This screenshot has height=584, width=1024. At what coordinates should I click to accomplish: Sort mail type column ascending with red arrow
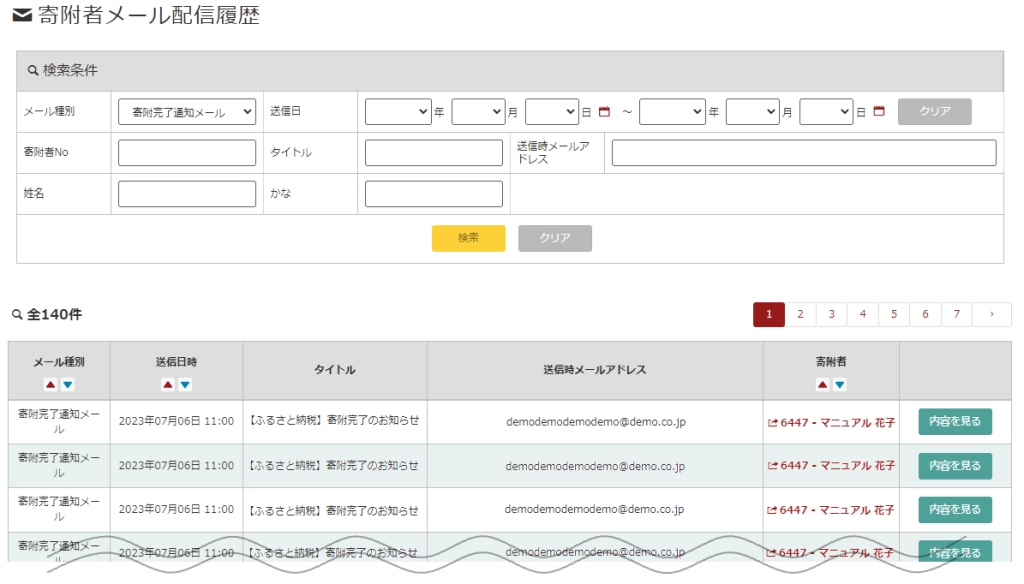(x=50, y=385)
